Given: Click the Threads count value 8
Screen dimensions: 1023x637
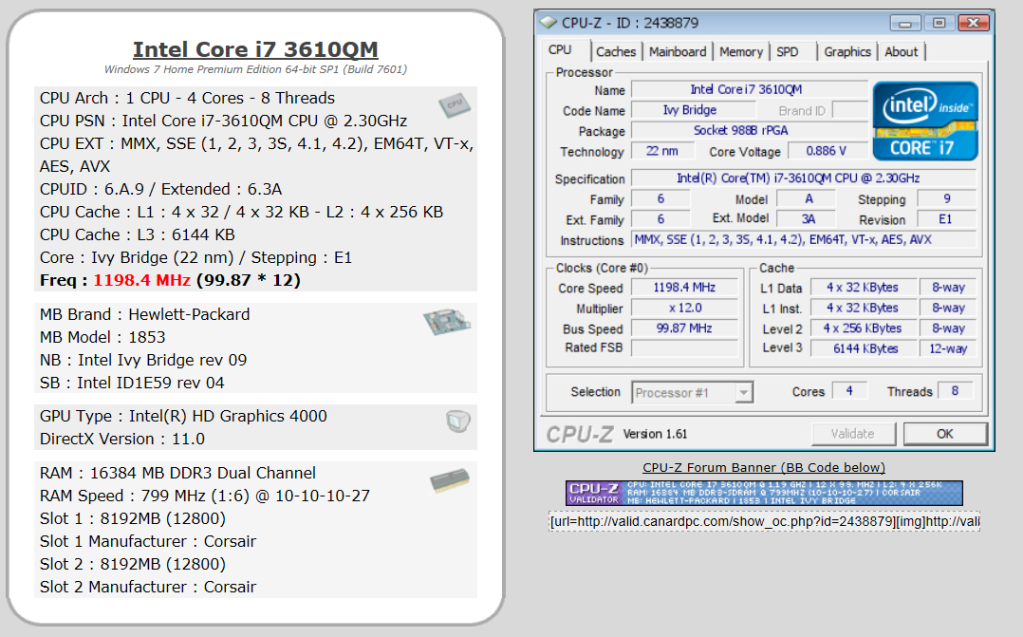Looking at the screenshot, I should pos(955,391).
